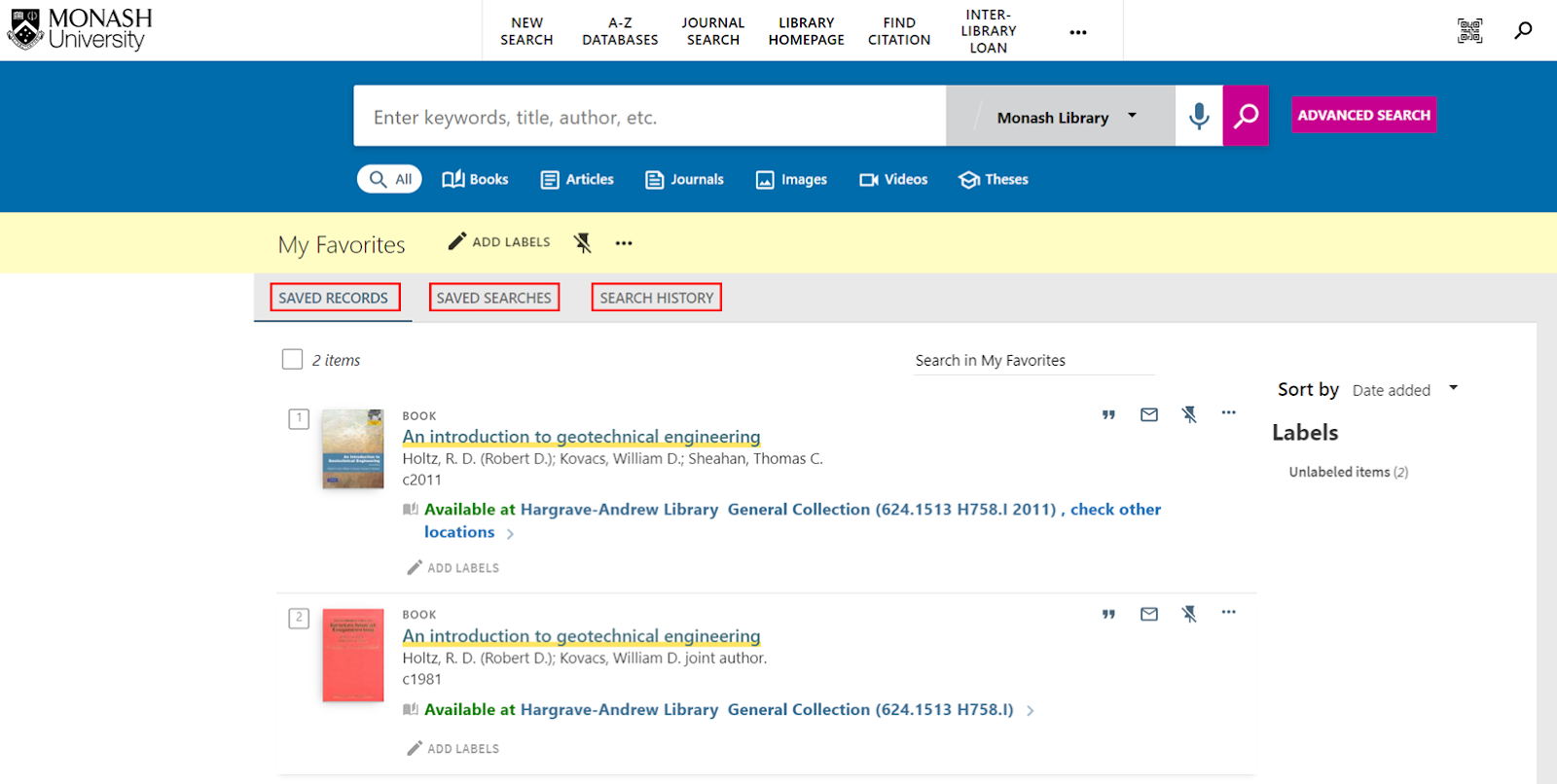The image size is (1557, 784).
Task: Select Unlabeled items (2) label
Action: point(1348,472)
